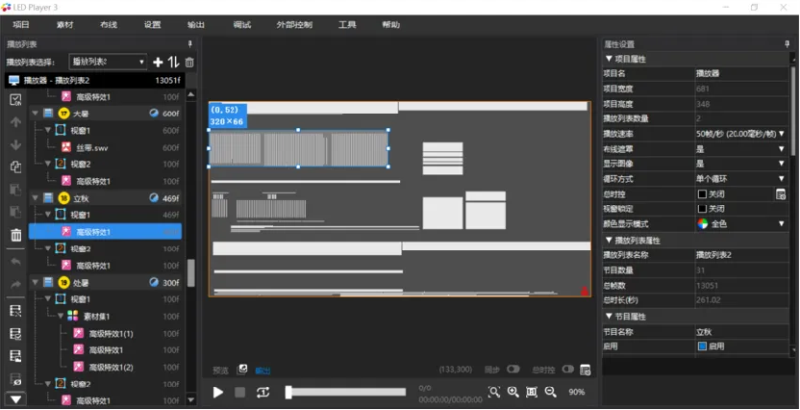The width and height of the screenshot is (800, 410).
Task: Undo using the sidebar undo arrow
Action: click(16, 262)
